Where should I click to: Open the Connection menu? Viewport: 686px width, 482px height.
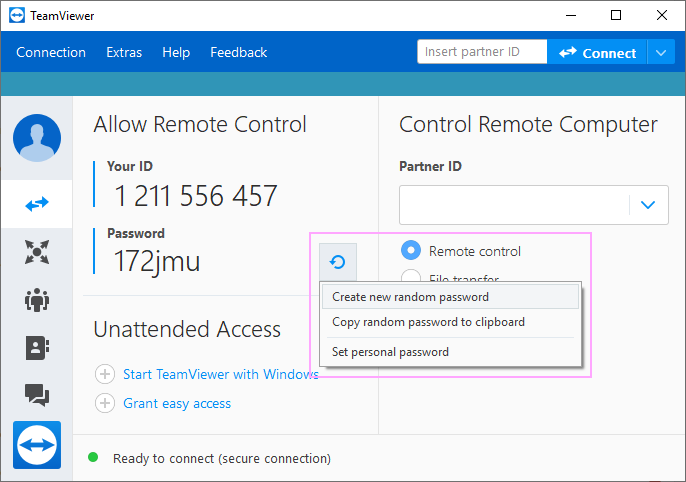pos(51,52)
